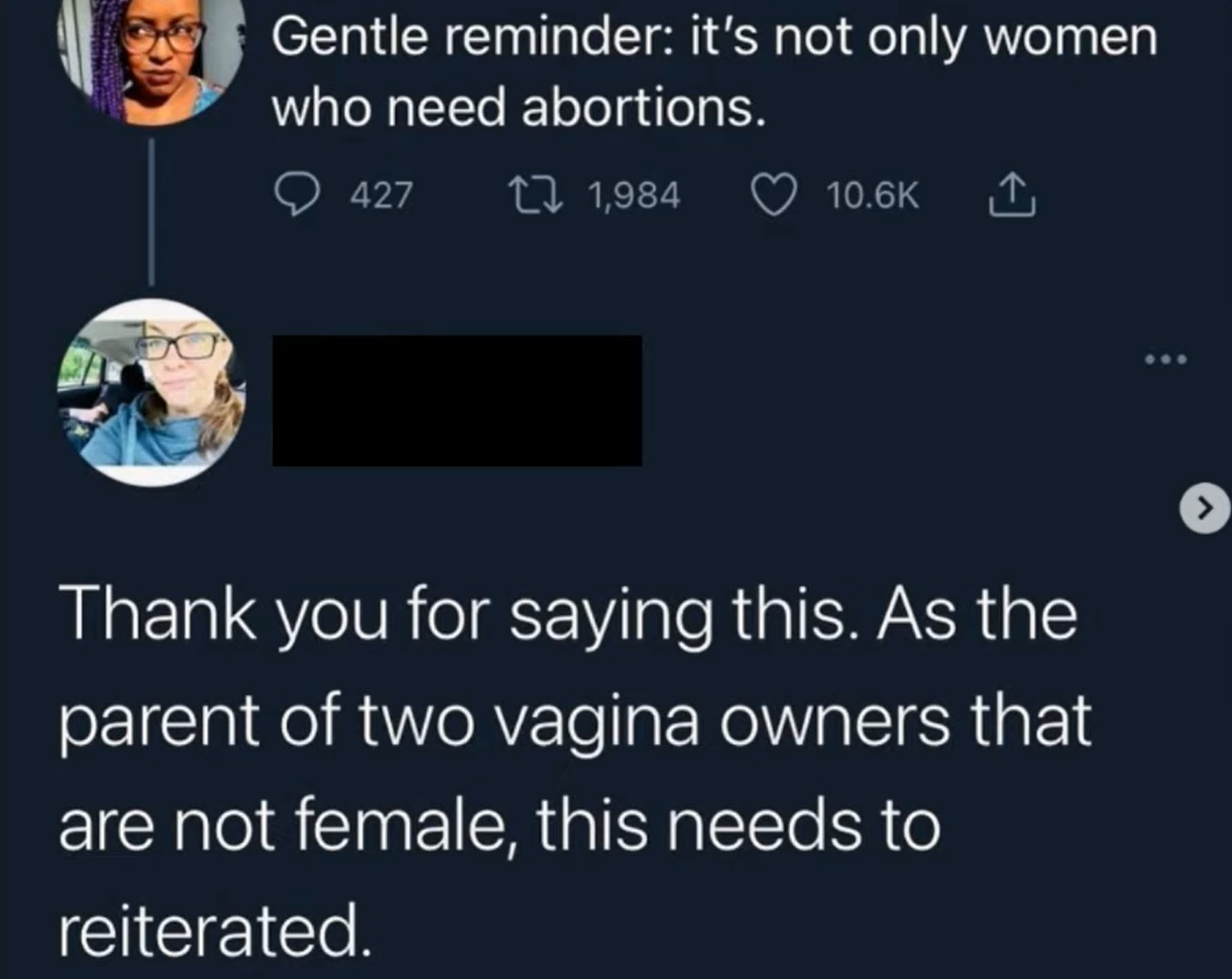Click the 'Thank you for saying this' reply text
The width and height of the screenshot is (1232, 979).
574,772
